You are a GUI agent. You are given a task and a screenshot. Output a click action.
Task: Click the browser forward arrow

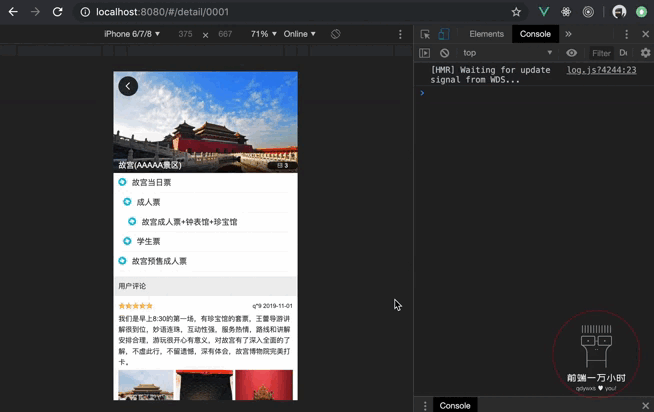35,12
